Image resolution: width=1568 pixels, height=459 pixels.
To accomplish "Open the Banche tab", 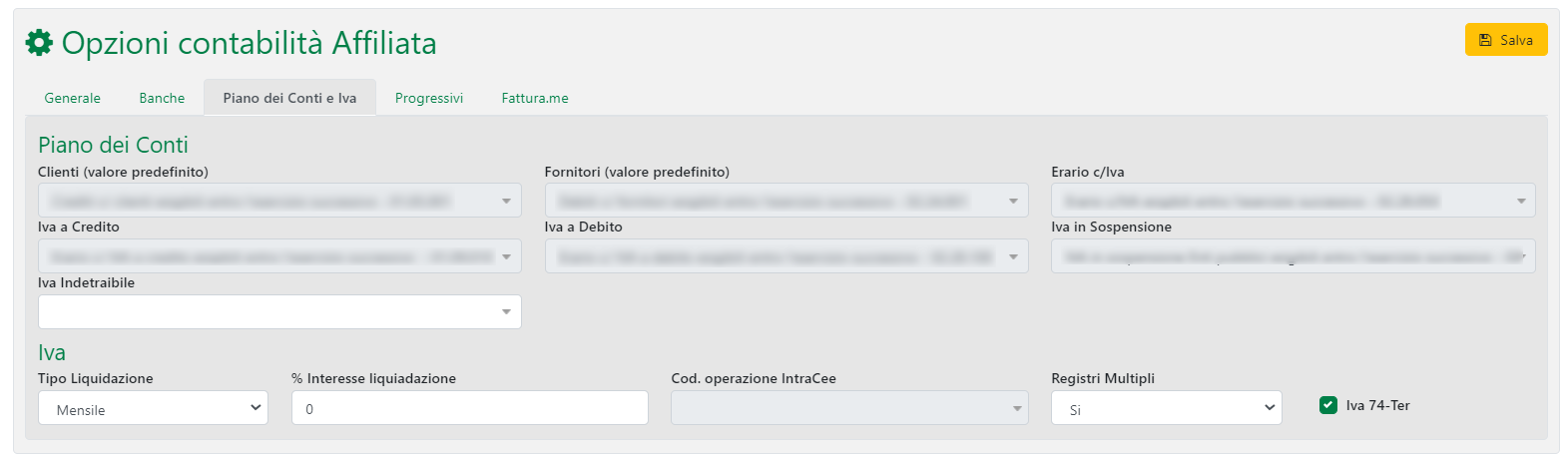I will click(x=162, y=98).
